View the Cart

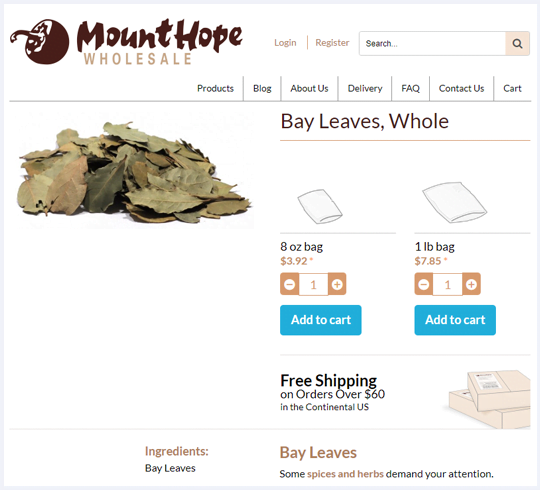[x=512, y=88]
